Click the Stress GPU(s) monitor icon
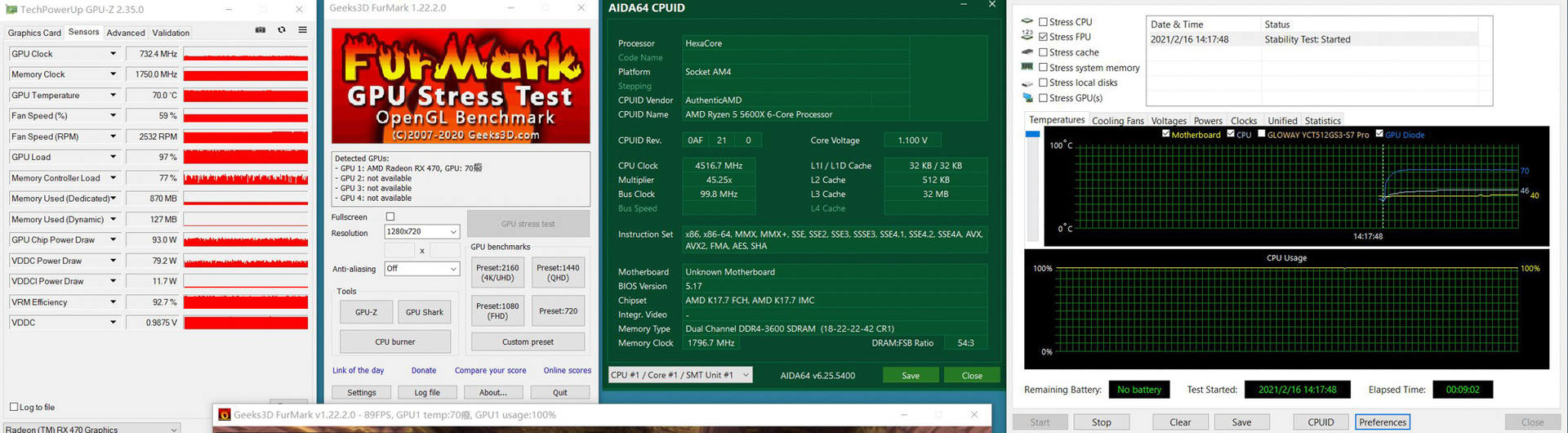This screenshot has height=433, width=1568. click(x=1027, y=98)
